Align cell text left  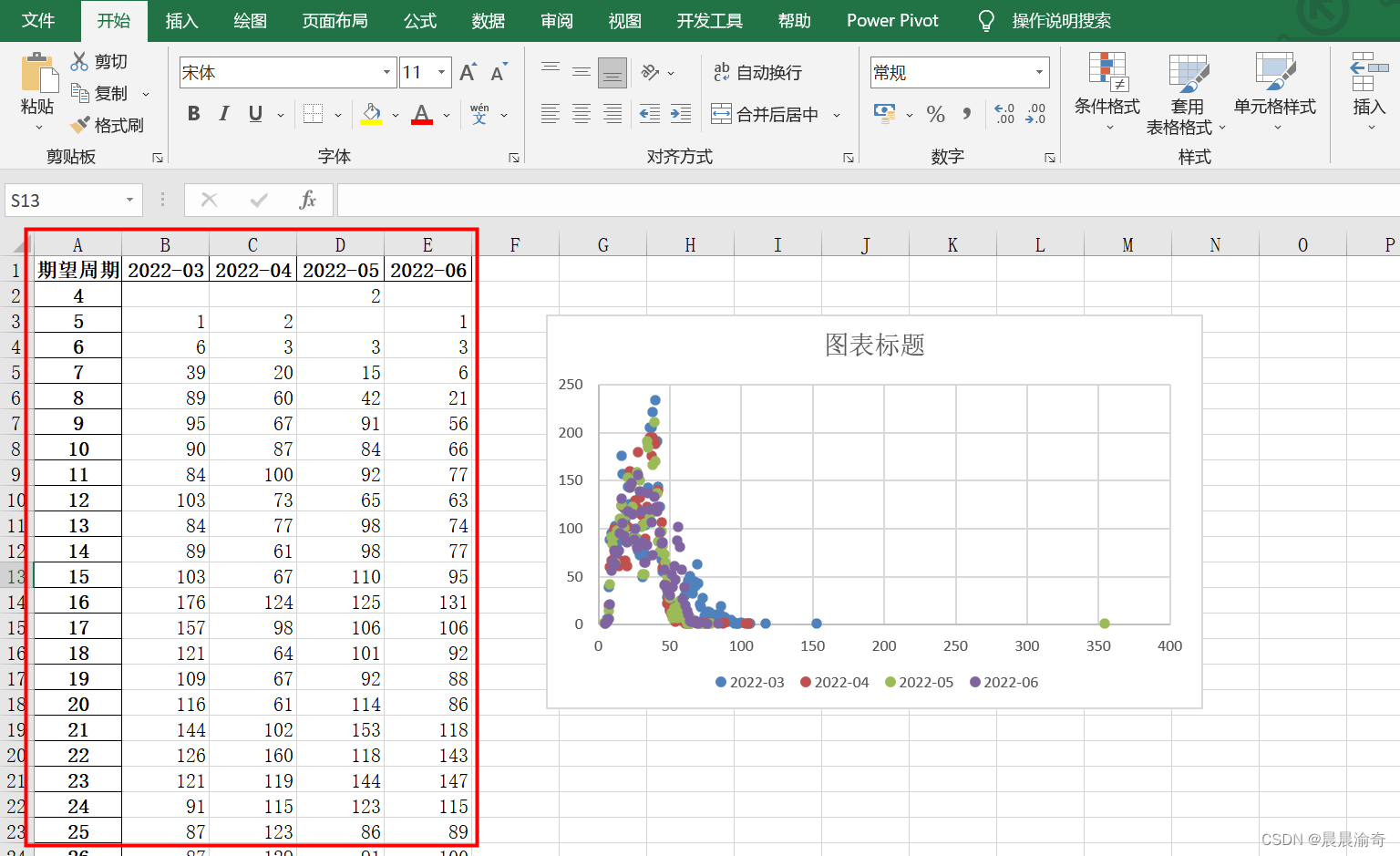pos(551,114)
